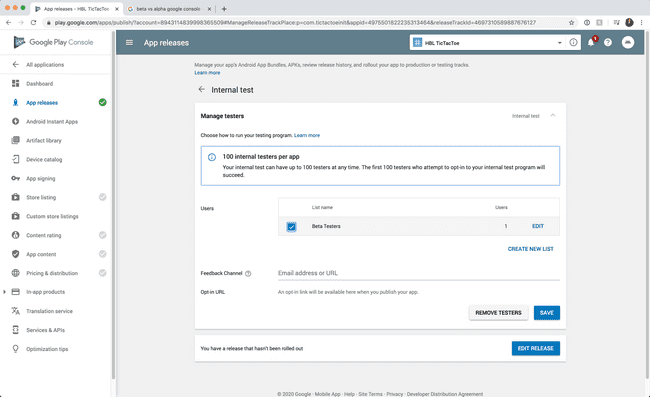Open the help question mark icon

click(608, 42)
